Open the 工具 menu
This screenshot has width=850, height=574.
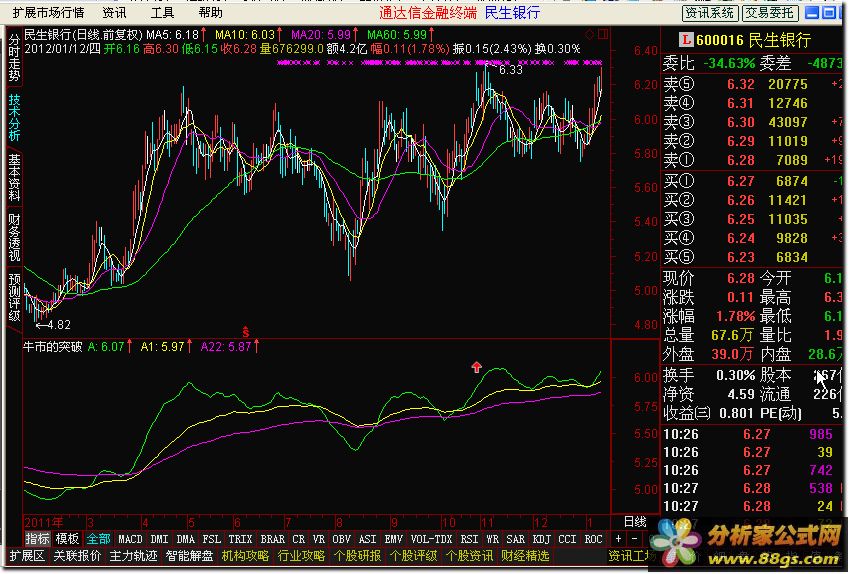163,12
